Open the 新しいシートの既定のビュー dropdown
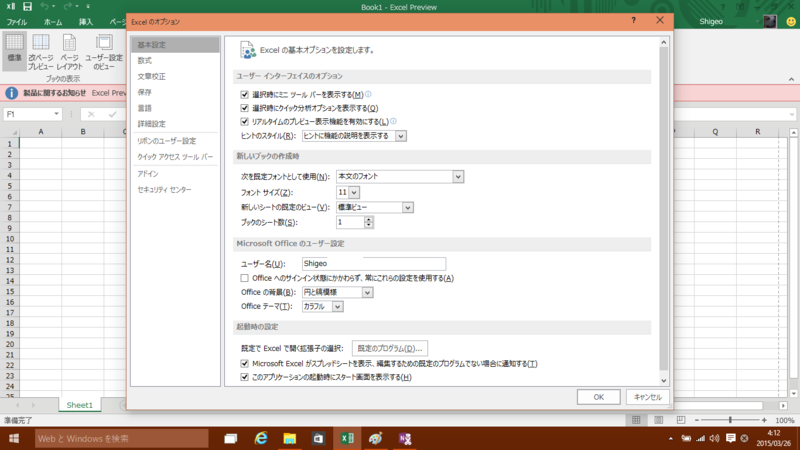Screen dimensions: 800x450 click(x=407, y=207)
